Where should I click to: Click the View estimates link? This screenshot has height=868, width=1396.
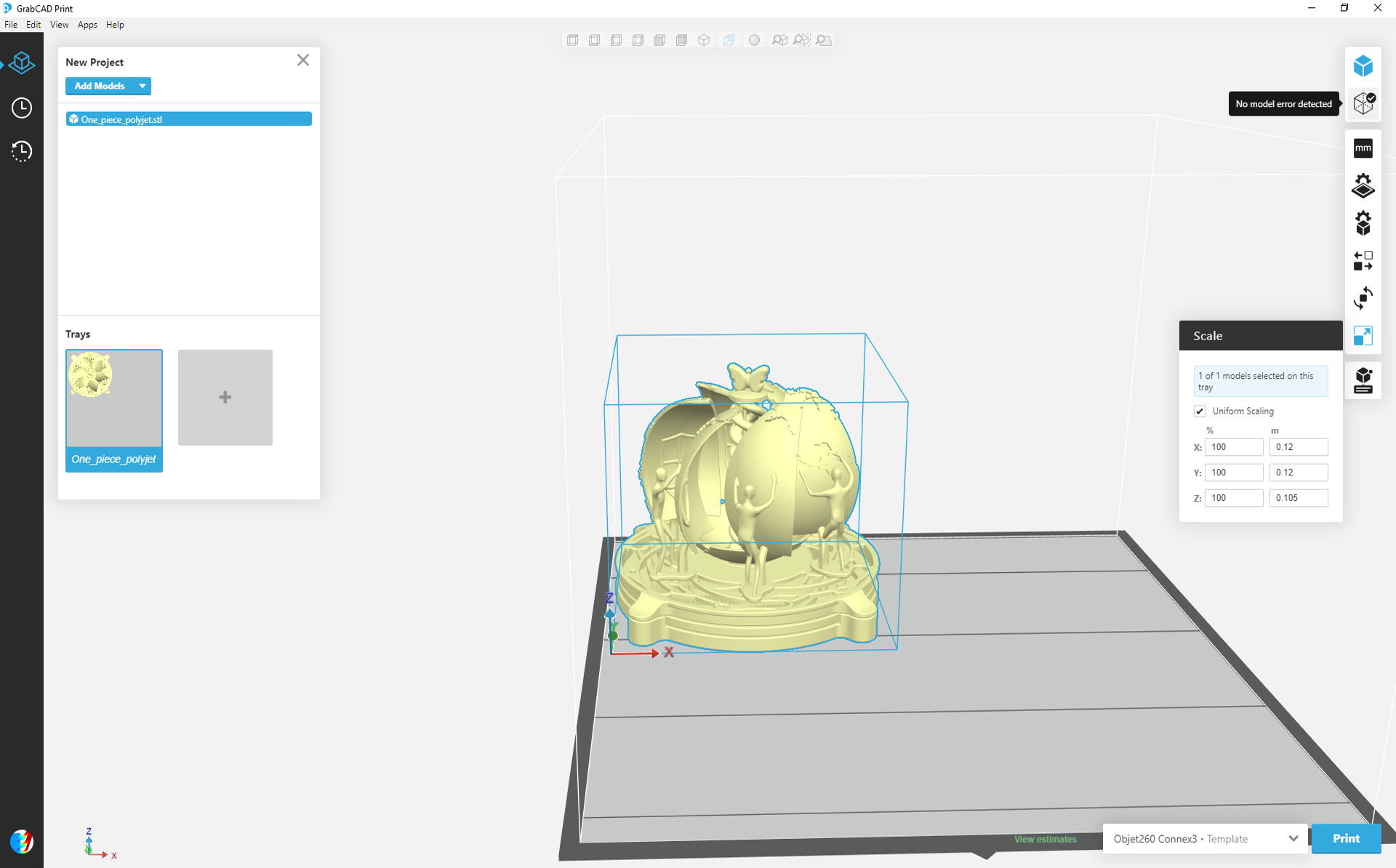(x=1045, y=839)
